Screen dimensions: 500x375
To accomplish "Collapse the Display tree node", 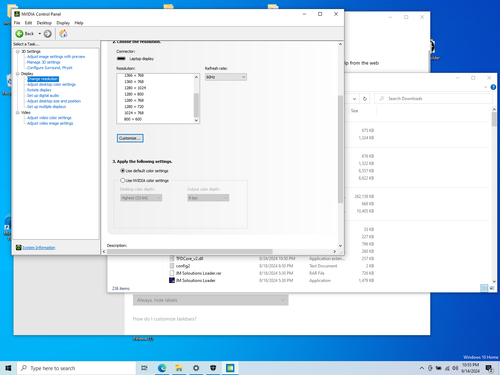I will pos(18,74).
